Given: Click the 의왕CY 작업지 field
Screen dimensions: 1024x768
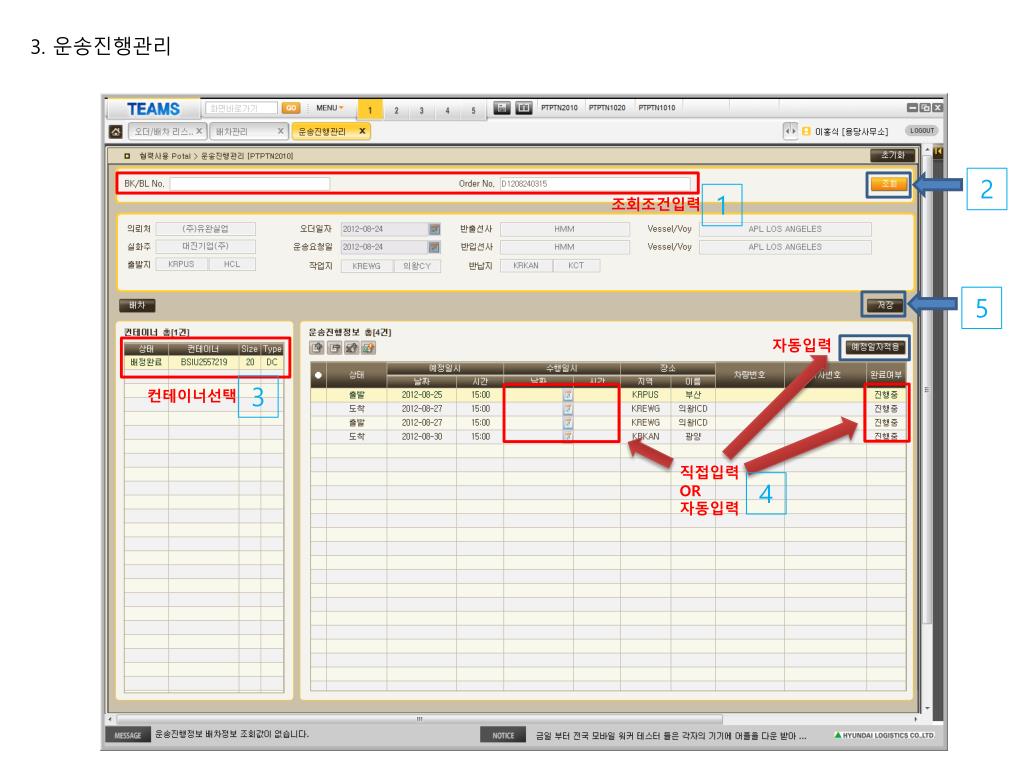Looking at the screenshot, I should 417,266.
